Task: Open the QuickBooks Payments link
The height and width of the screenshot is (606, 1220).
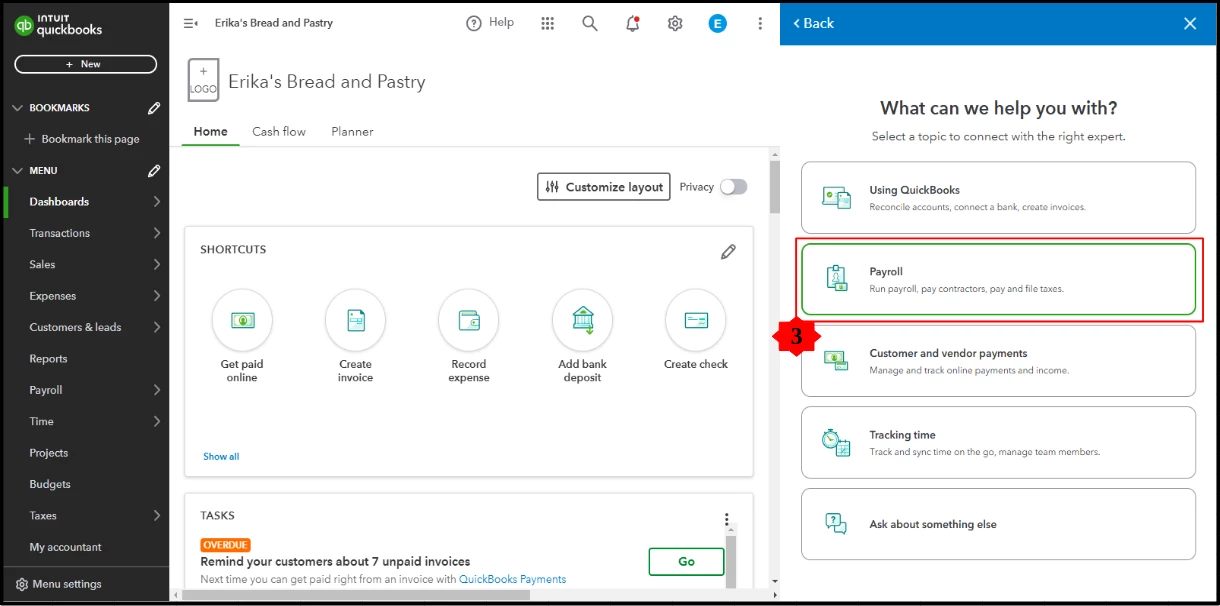Action: pos(513,579)
